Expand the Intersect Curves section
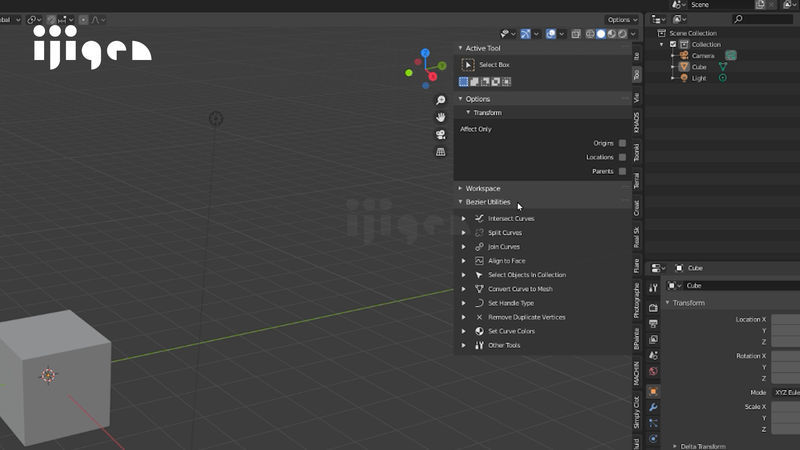Image resolution: width=800 pixels, height=450 pixels. (464, 218)
